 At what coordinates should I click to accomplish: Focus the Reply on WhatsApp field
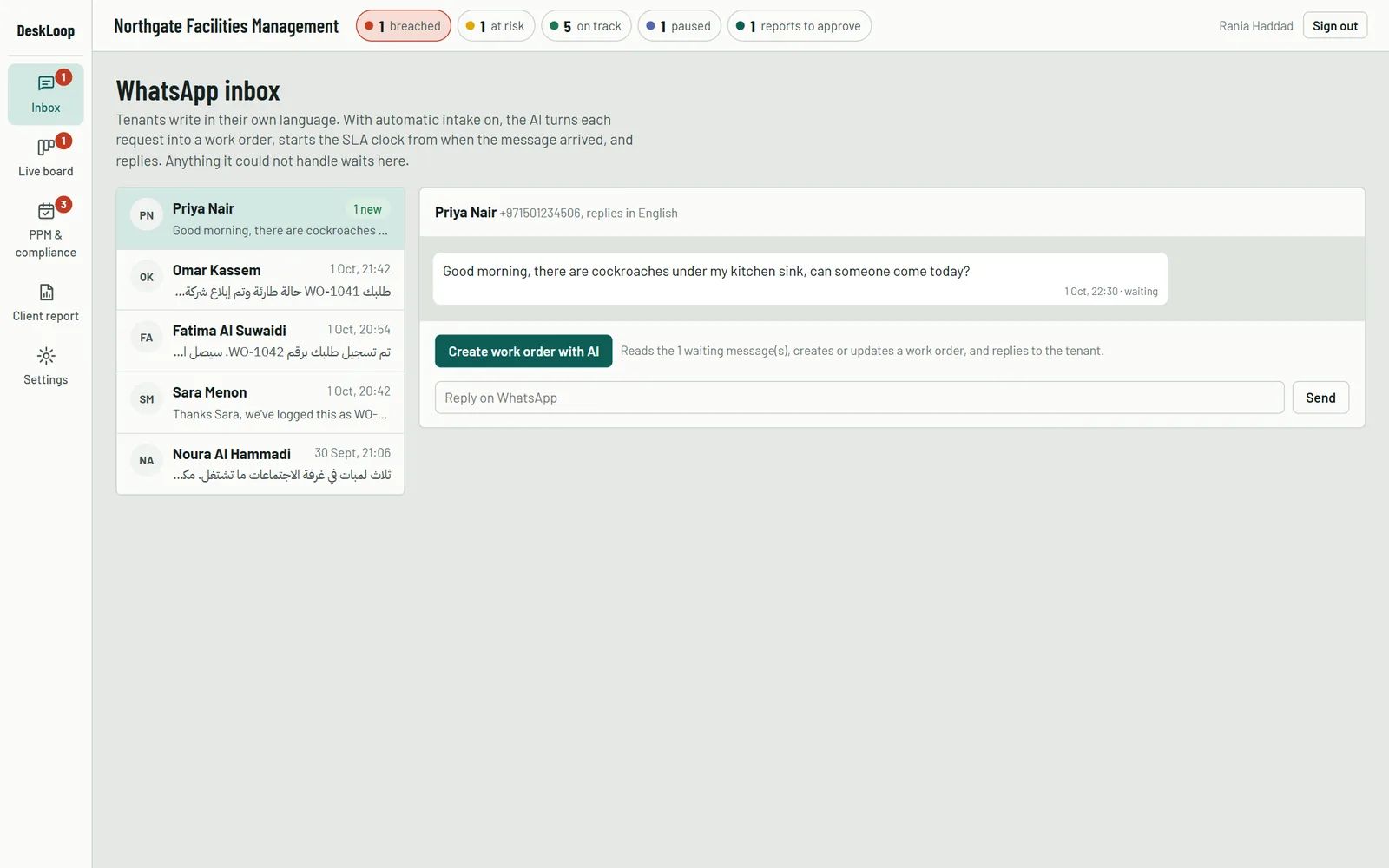click(859, 398)
